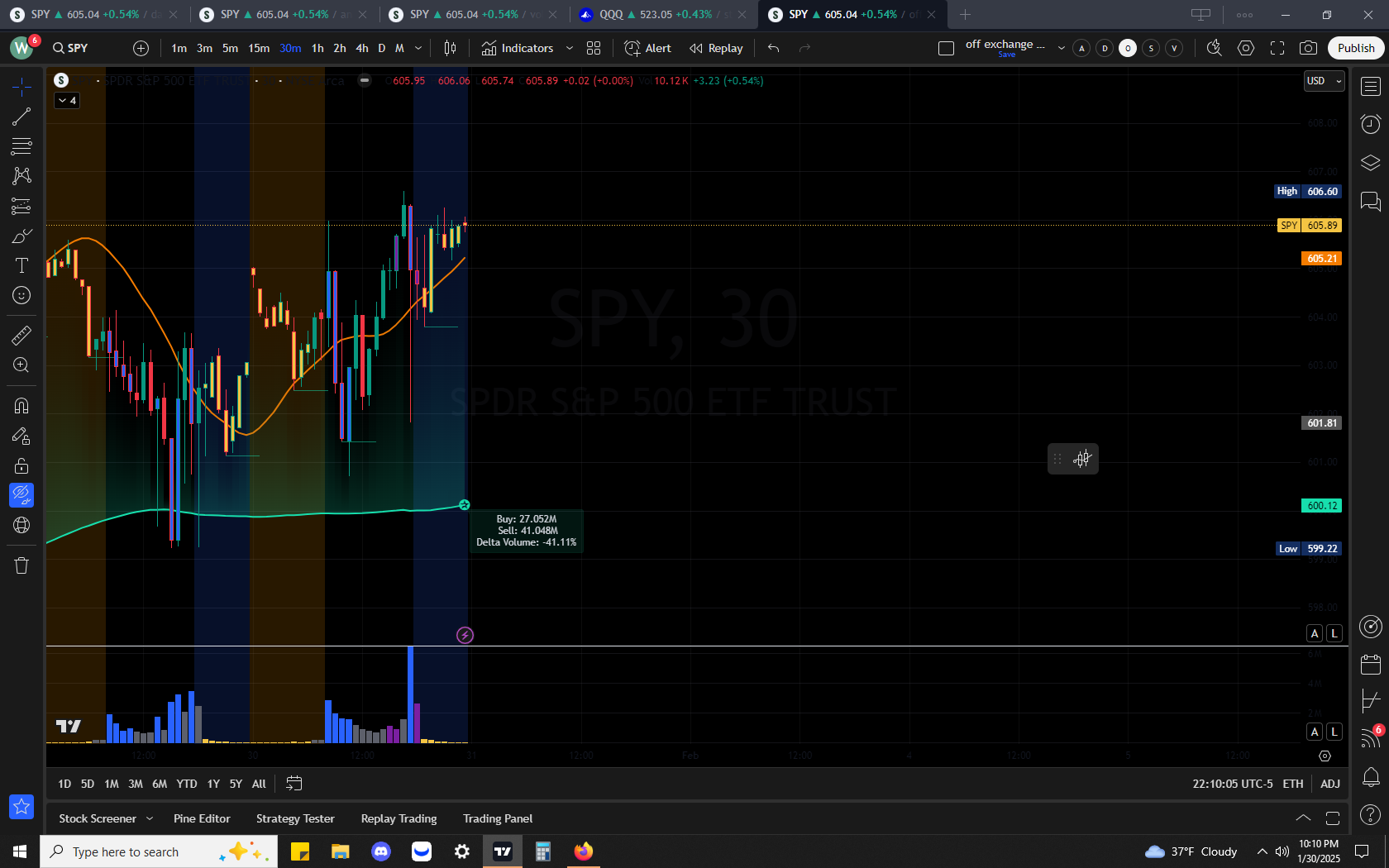1389x868 pixels.
Task: Switch to the 15m timeframe
Action: click(x=259, y=48)
